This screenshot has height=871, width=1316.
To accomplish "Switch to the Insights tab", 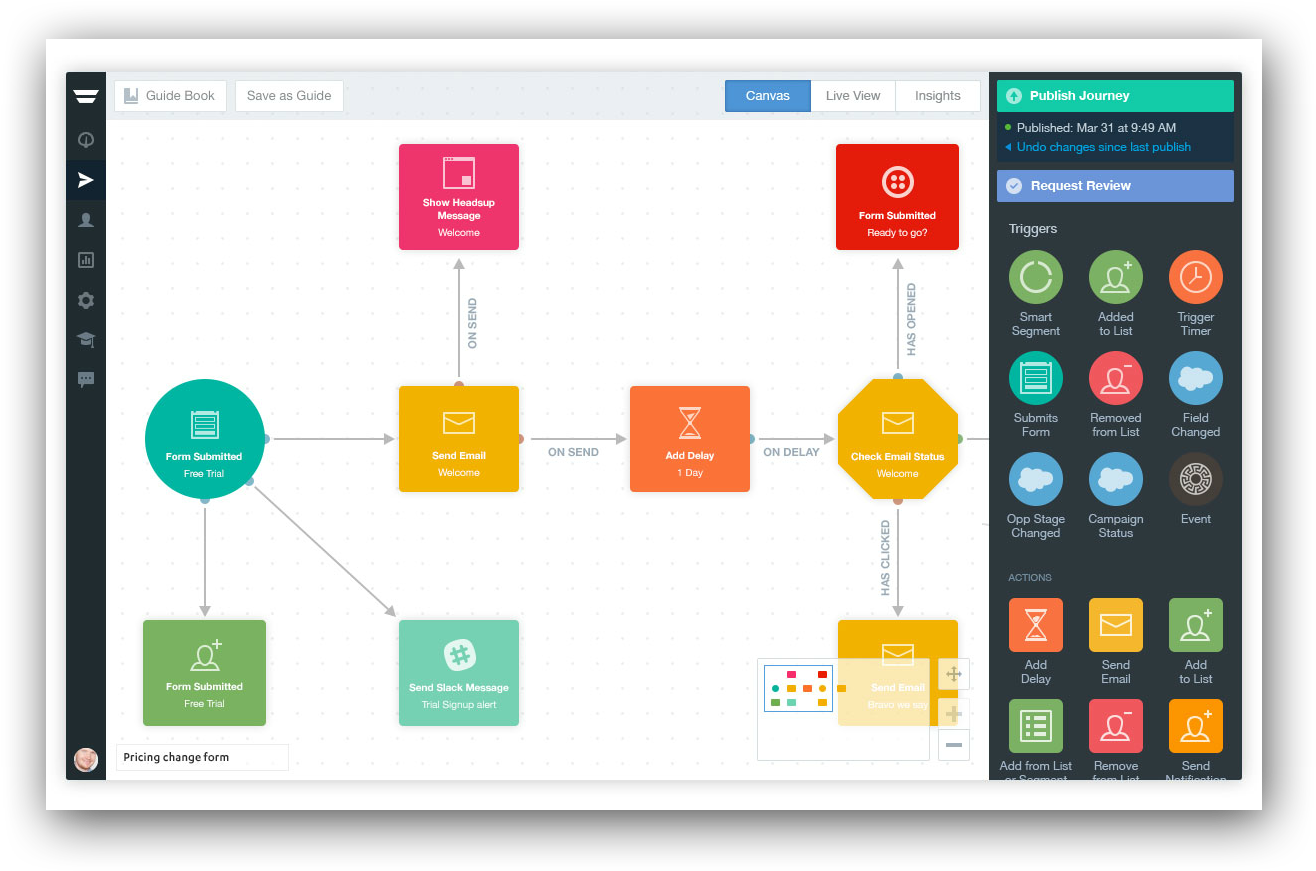I will [x=938, y=96].
